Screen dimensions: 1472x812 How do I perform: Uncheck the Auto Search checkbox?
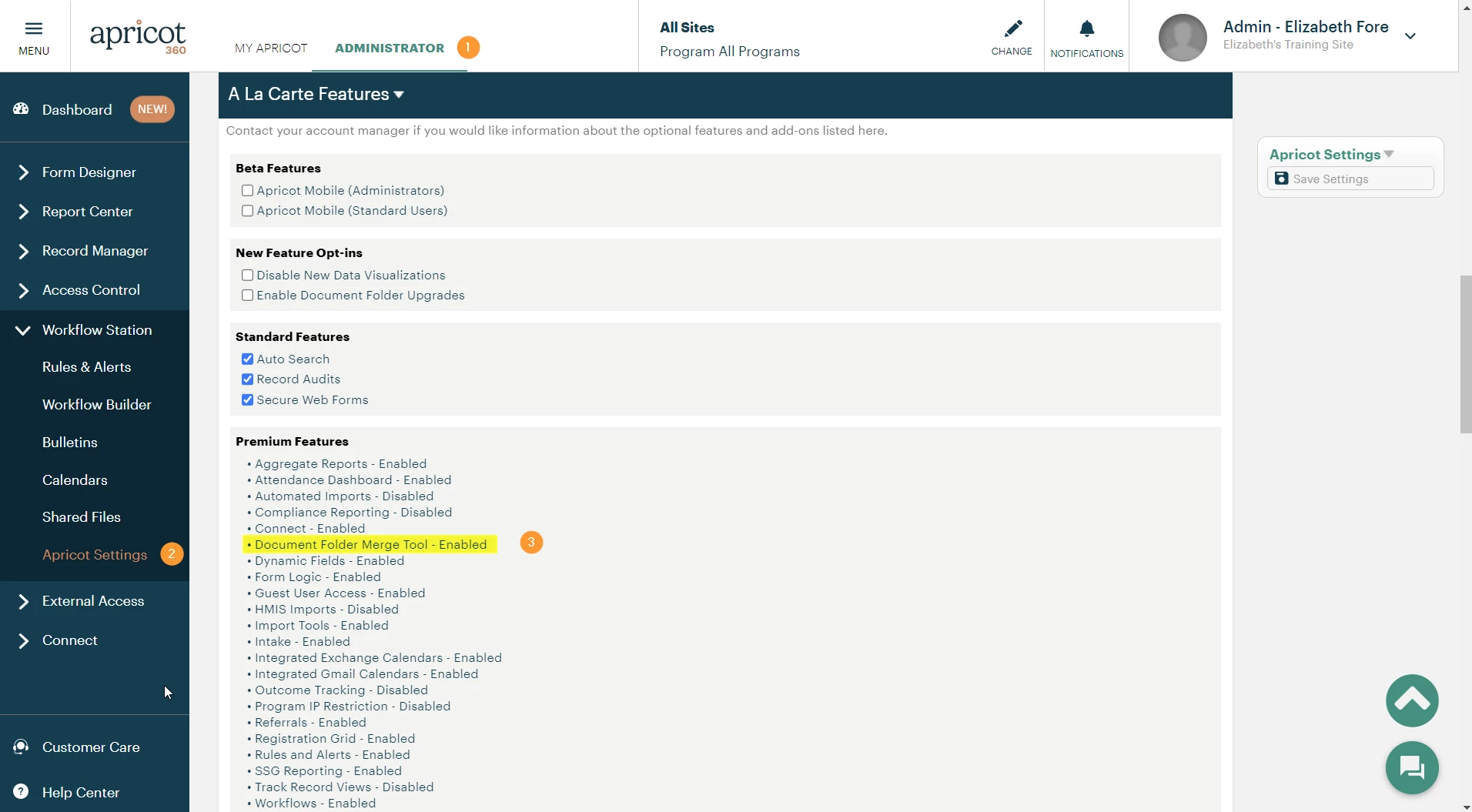click(x=247, y=359)
